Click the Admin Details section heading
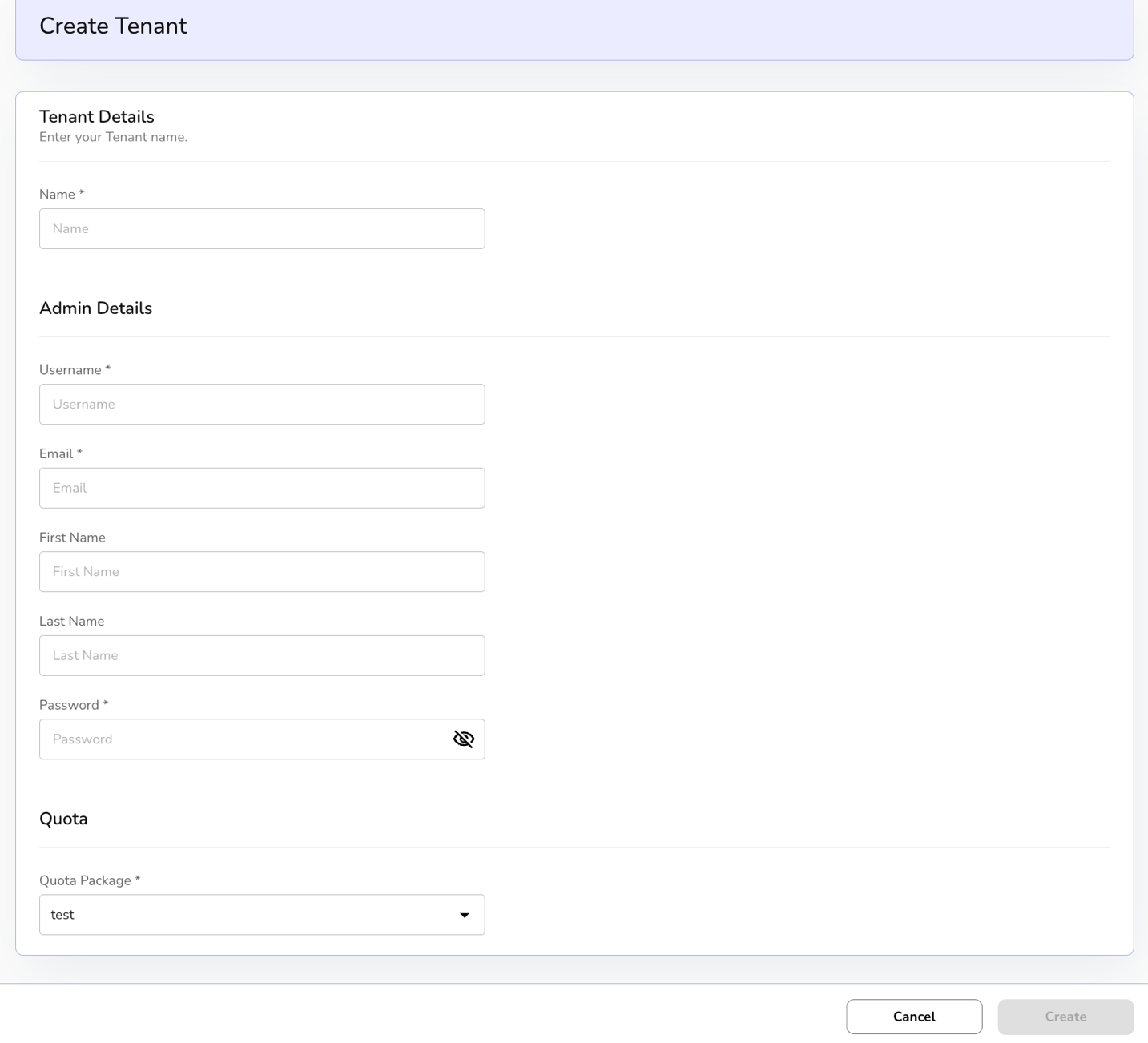This screenshot has height=1043, width=1148. click(x=95, y=308)
